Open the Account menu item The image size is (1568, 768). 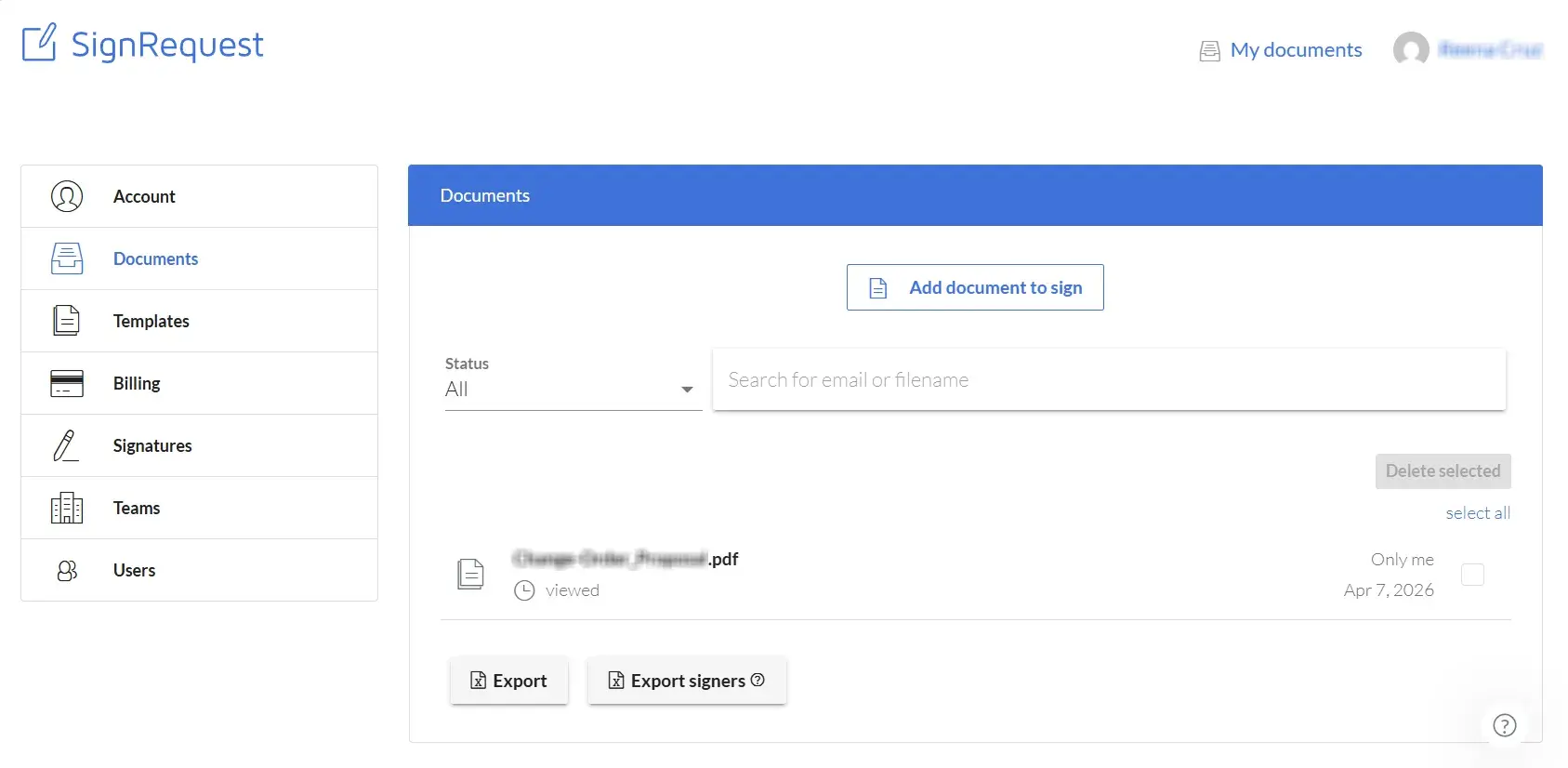(x=199, y=196)
